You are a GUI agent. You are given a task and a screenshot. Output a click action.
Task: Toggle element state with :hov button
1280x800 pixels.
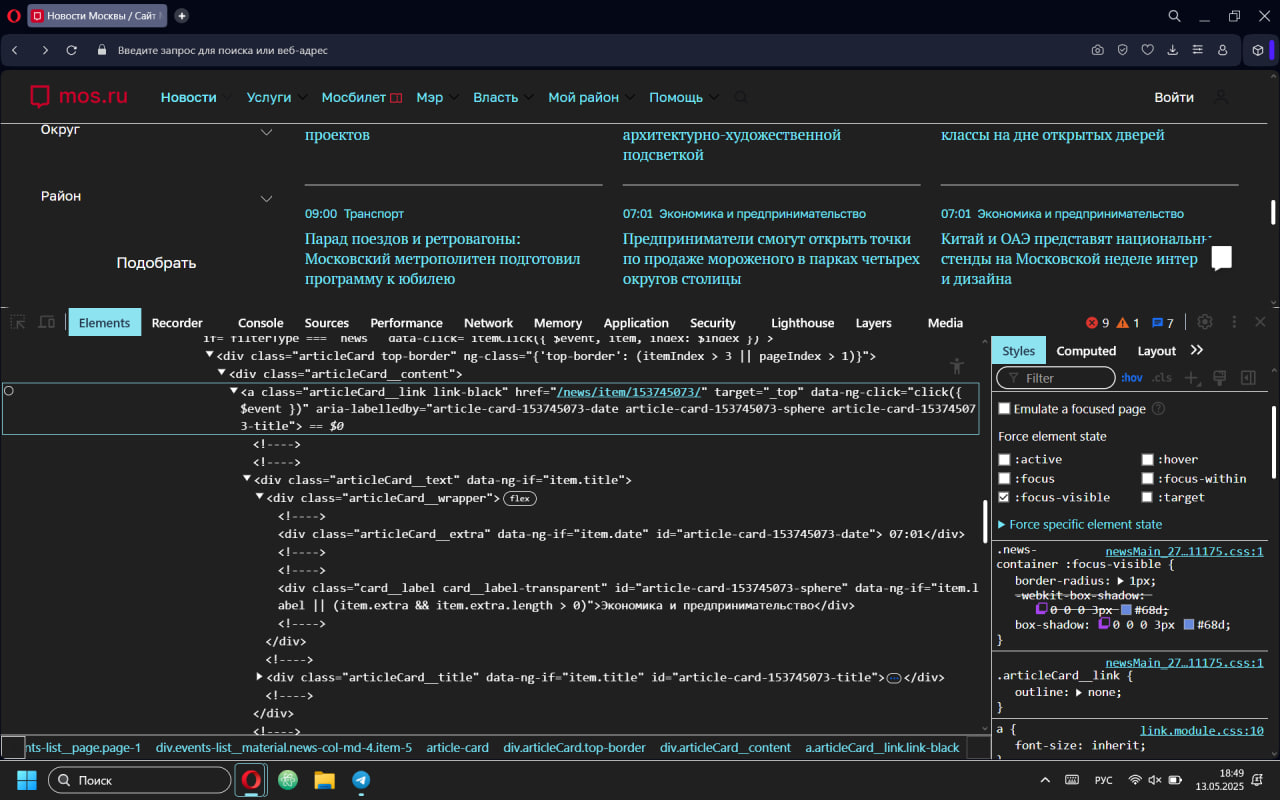1131,377
